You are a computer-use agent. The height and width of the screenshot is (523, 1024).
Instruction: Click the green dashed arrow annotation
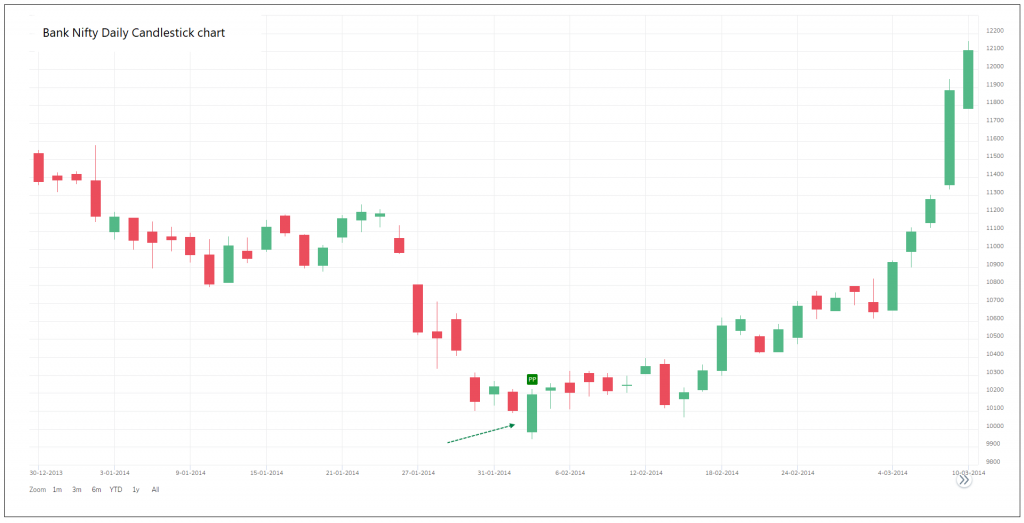(480, 433)
